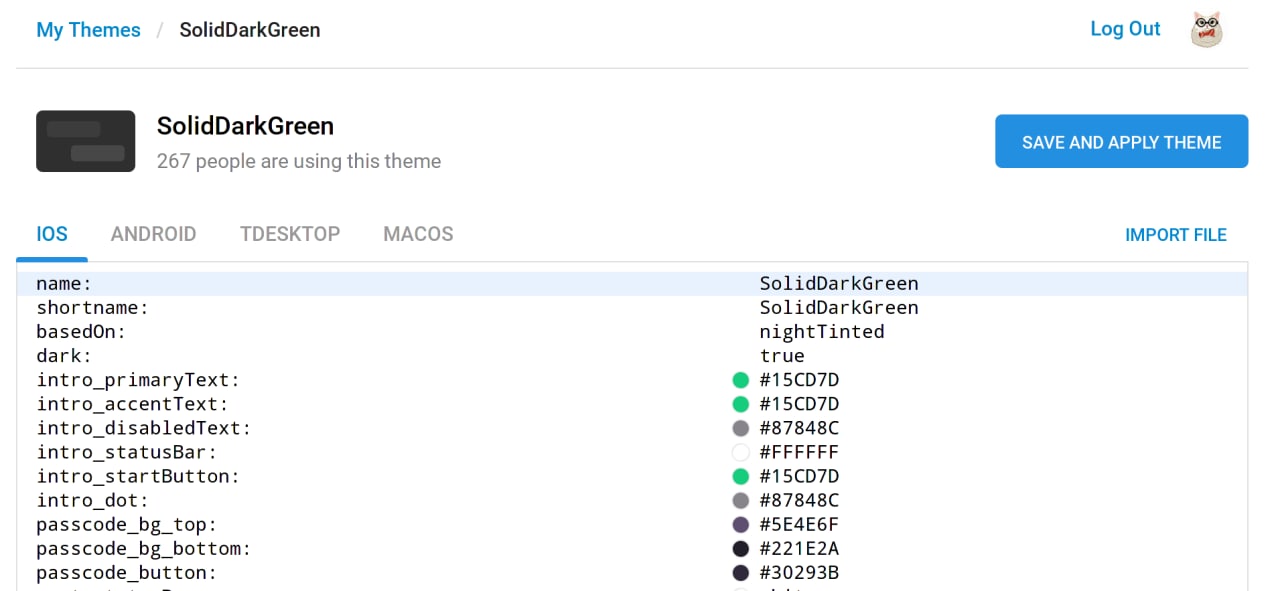Click the intro_disabledText gray swatch

[x=741, y=428]
